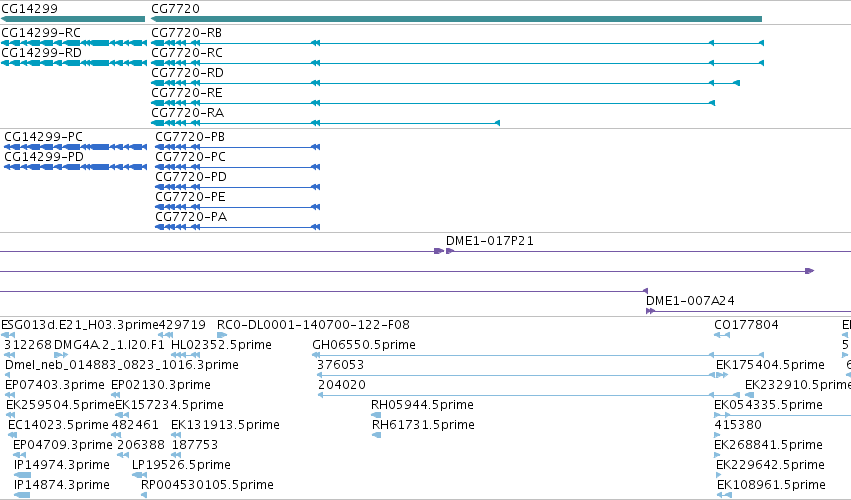Select protein CG14299-PC
Screen dimensions: 851x500
click(43, 137)
